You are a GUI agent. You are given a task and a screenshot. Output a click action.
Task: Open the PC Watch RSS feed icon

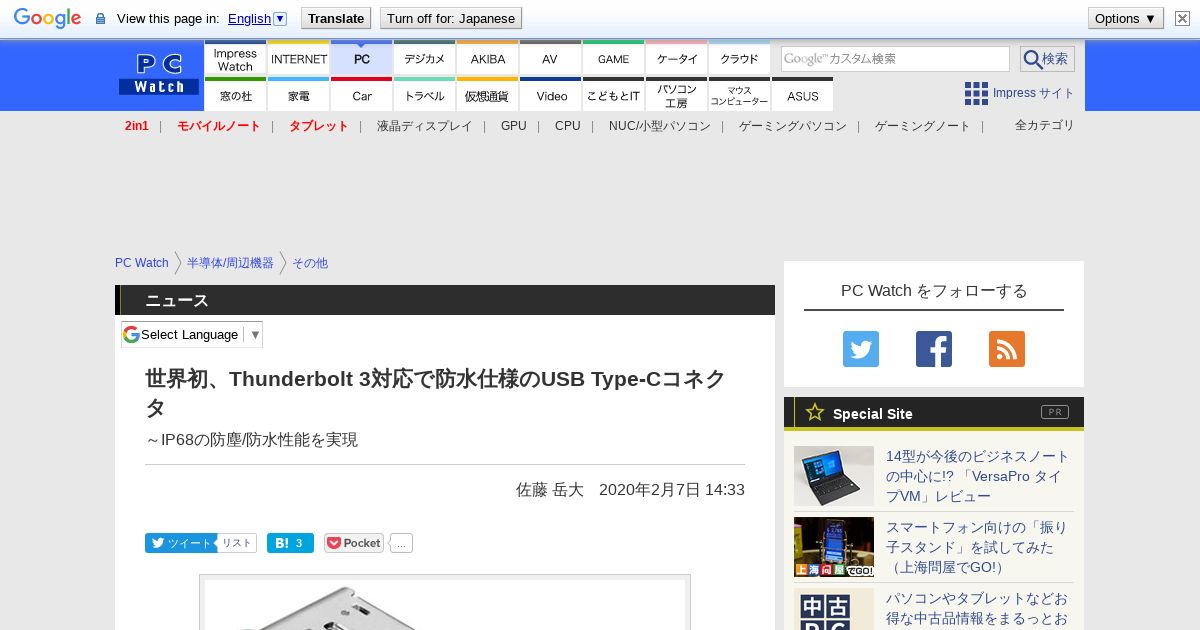[1007, 349]
